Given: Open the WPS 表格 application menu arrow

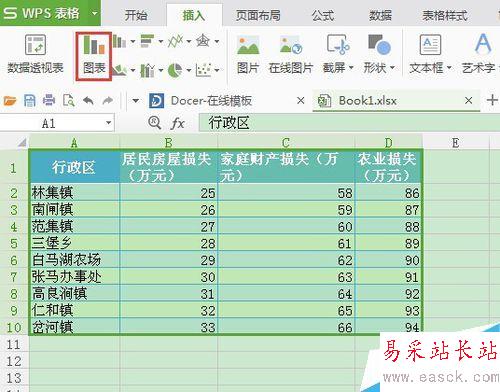Looking at the screenshot, I should click(x=95, y=13).
